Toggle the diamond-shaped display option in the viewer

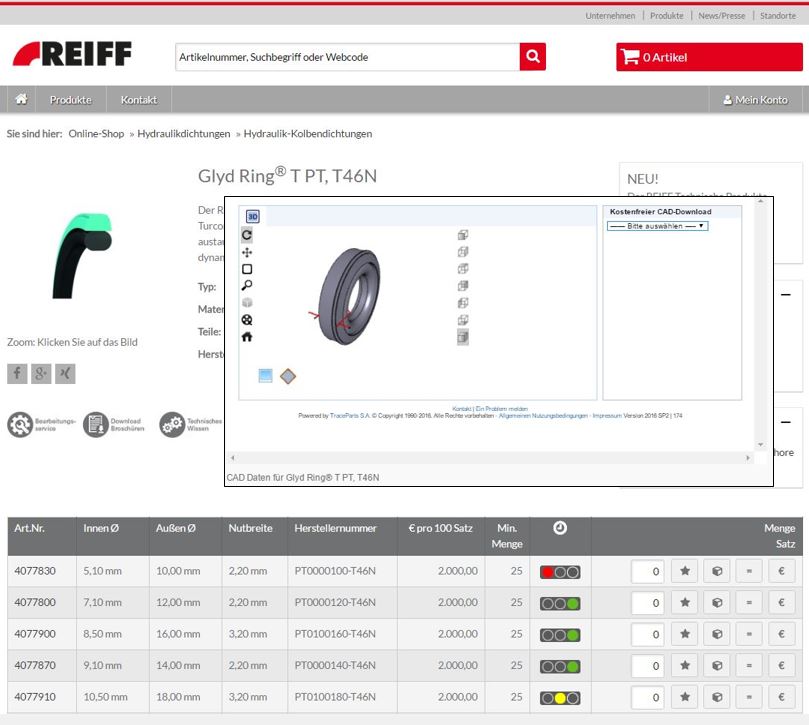click(288, 376)
